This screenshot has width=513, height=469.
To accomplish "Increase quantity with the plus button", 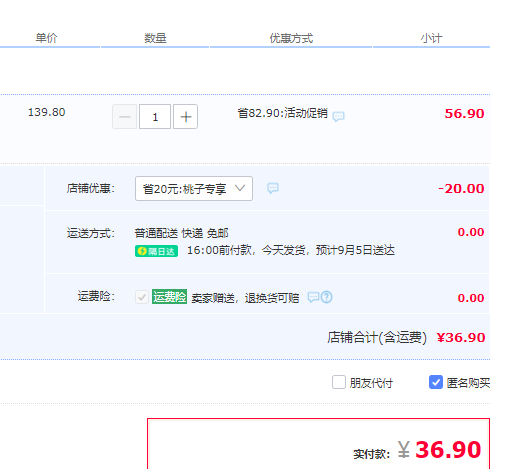I will point(186,117).
